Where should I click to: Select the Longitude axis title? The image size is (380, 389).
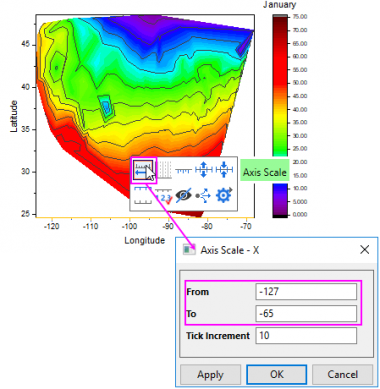click(x=145, y=240)
